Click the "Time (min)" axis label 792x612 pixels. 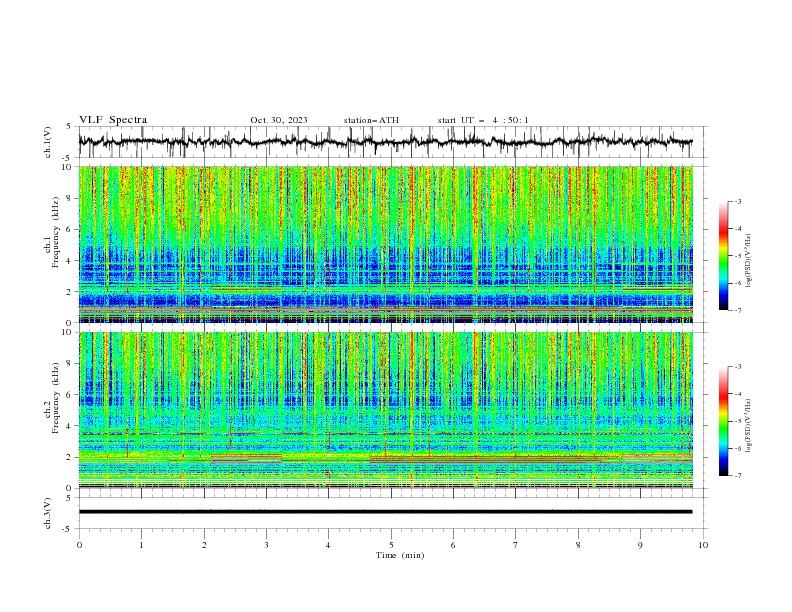point(400,555)
